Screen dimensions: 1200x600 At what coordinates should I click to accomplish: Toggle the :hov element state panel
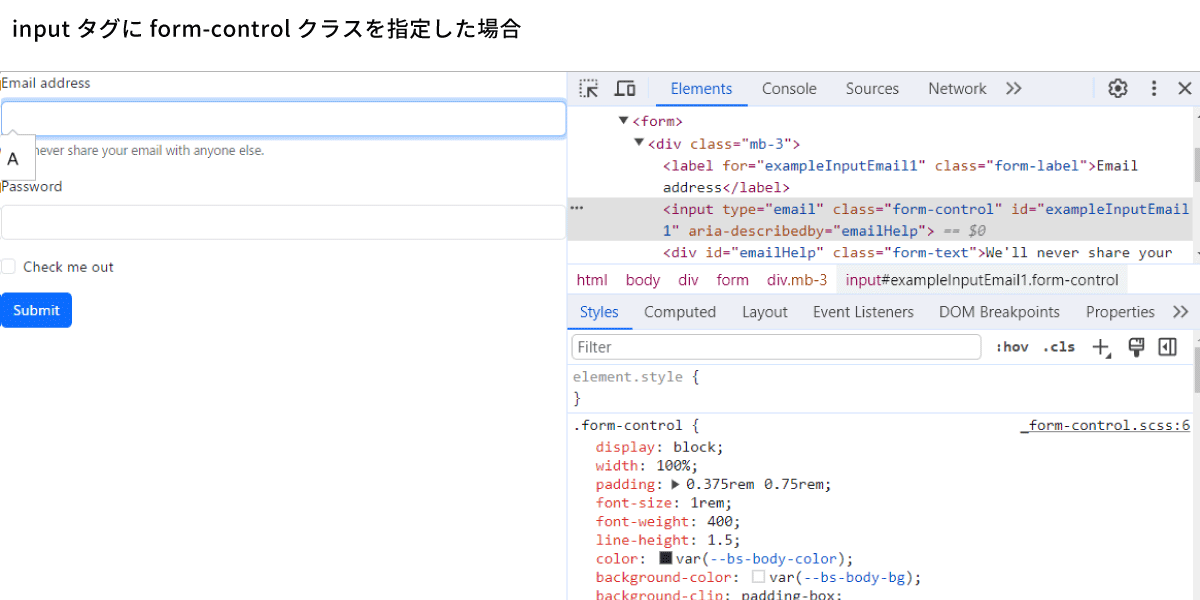[1012, 347]
